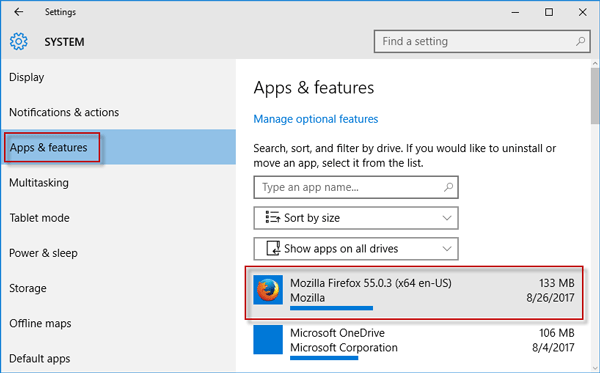
Task: Click the Apps & features page heading
Action: [x=314, y=88]
